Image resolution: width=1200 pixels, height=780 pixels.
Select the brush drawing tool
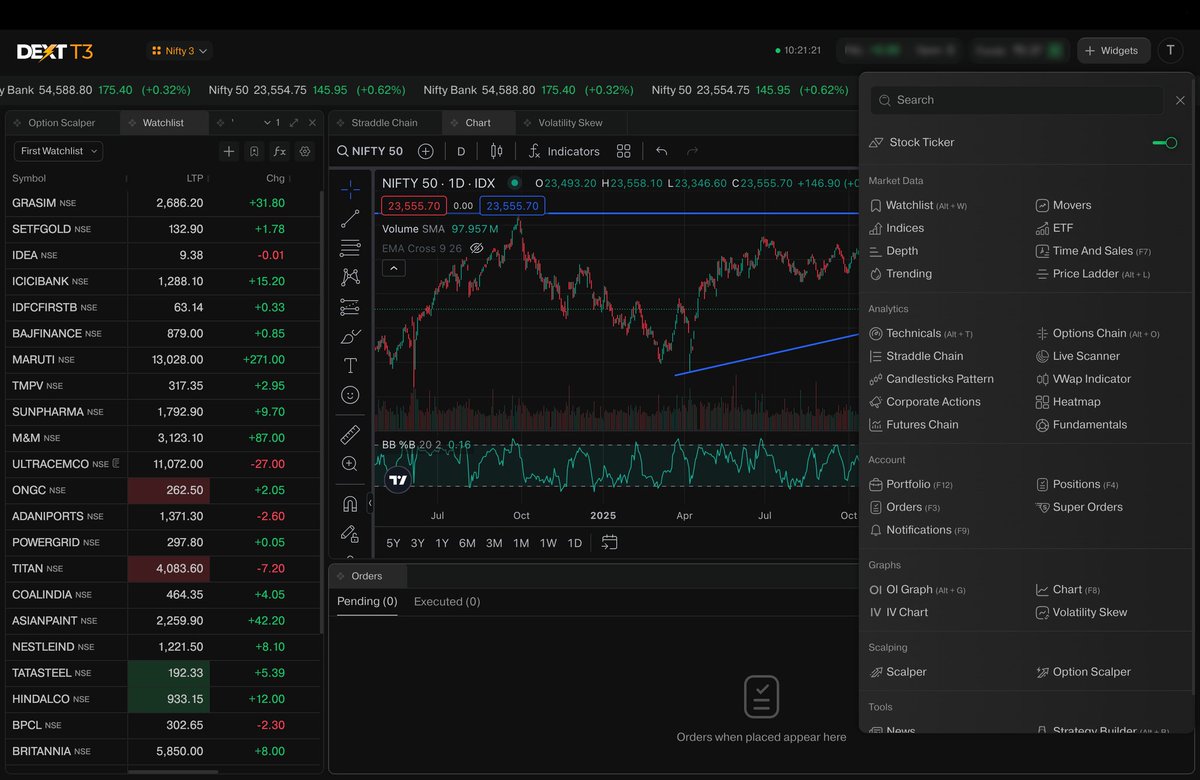350,336
